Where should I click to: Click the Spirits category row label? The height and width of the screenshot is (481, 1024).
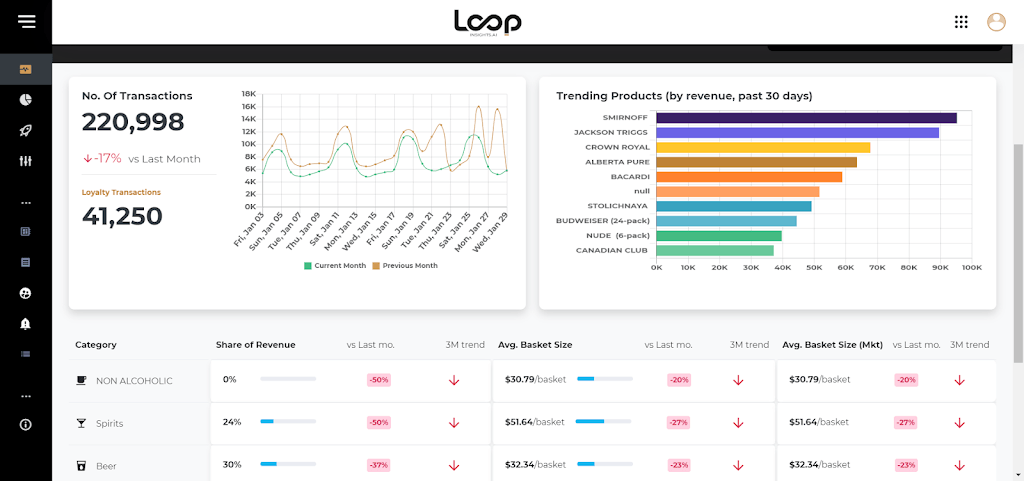(x=109, y=424)
